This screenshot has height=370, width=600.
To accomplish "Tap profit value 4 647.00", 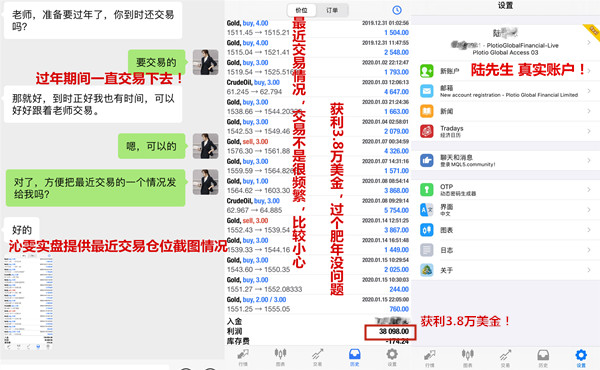I will 396,91.
